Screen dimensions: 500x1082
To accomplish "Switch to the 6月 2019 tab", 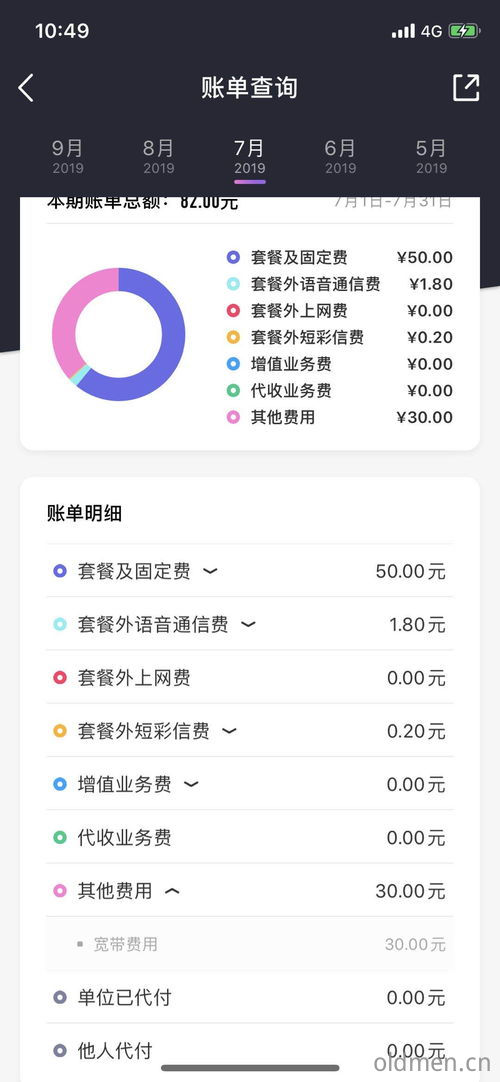I will point(340,157).
